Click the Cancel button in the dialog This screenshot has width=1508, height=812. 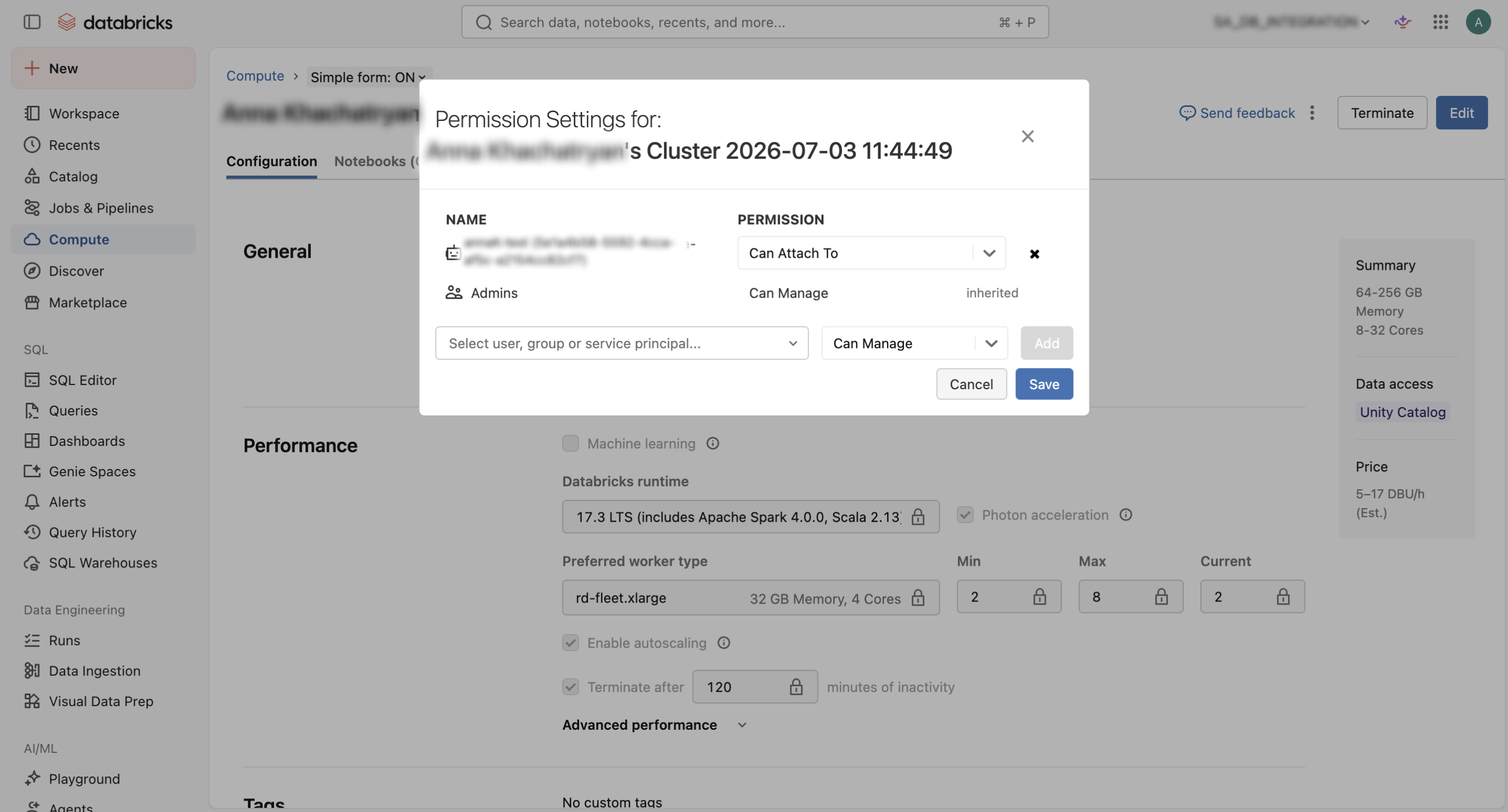pyautogui.click(x=971, y=383)
